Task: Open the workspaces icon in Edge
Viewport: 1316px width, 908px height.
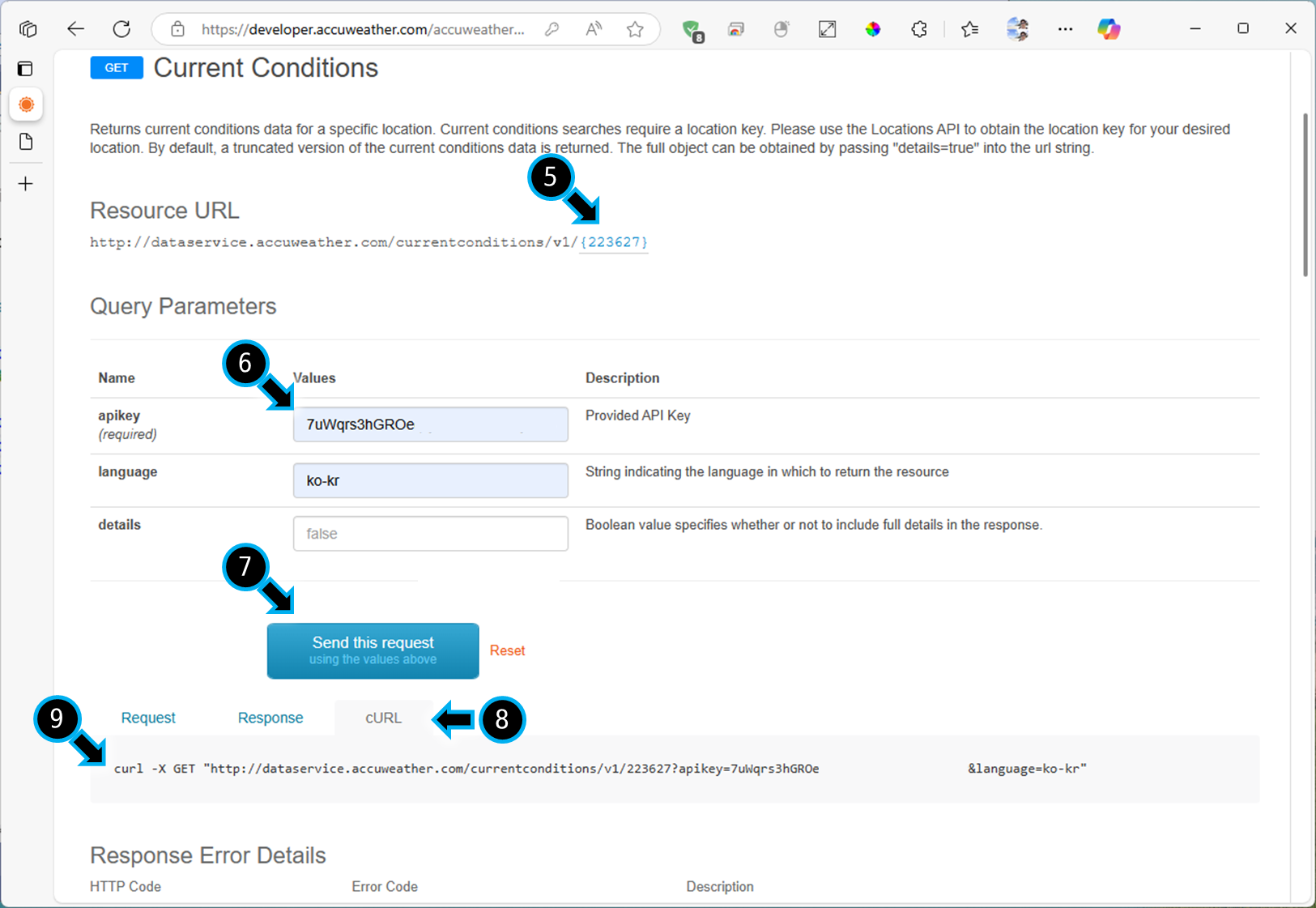Action: (28, 29)
